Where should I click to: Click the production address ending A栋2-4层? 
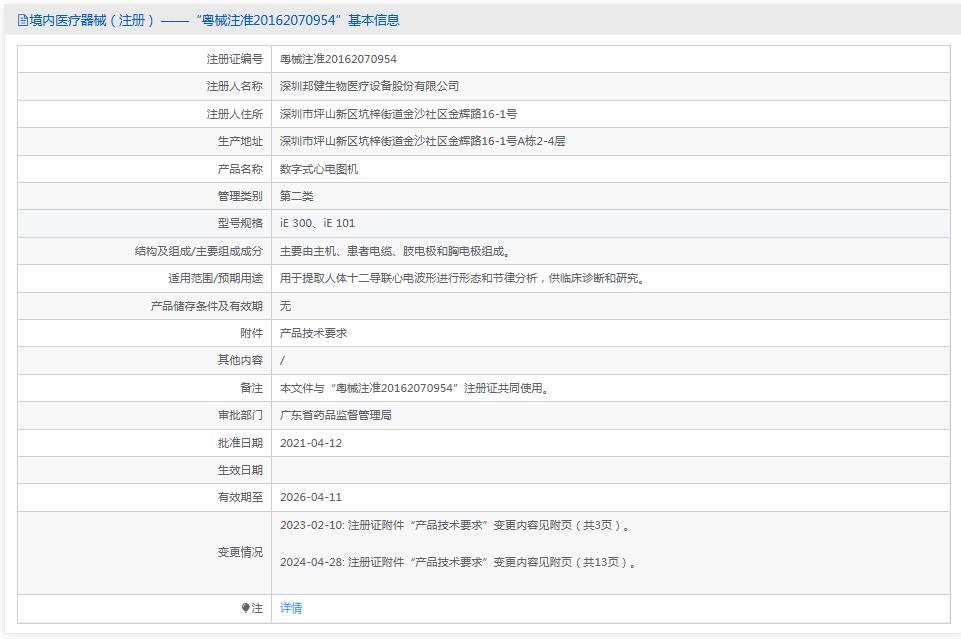[x=422, y=142]
